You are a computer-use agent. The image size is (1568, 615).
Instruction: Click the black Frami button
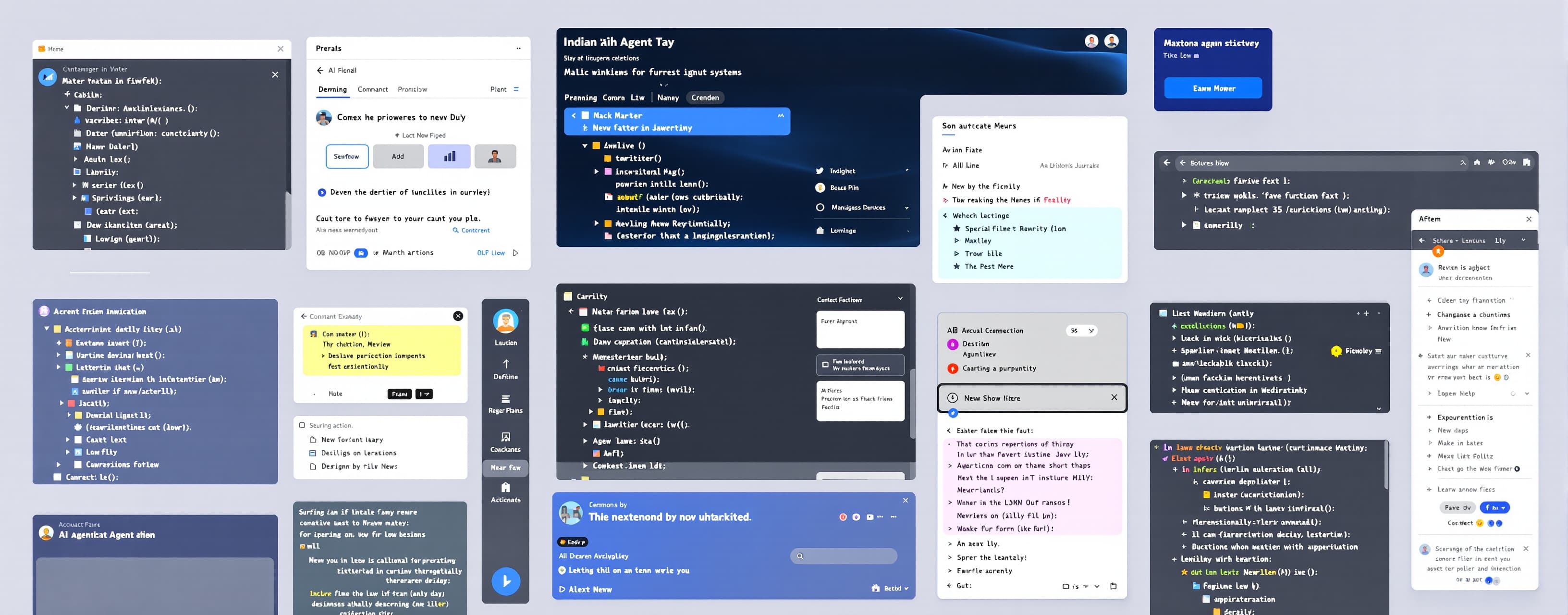pos(399,394)
